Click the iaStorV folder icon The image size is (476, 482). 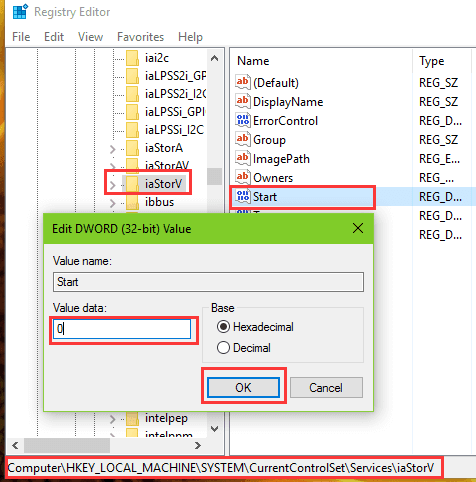click(133, 184)
